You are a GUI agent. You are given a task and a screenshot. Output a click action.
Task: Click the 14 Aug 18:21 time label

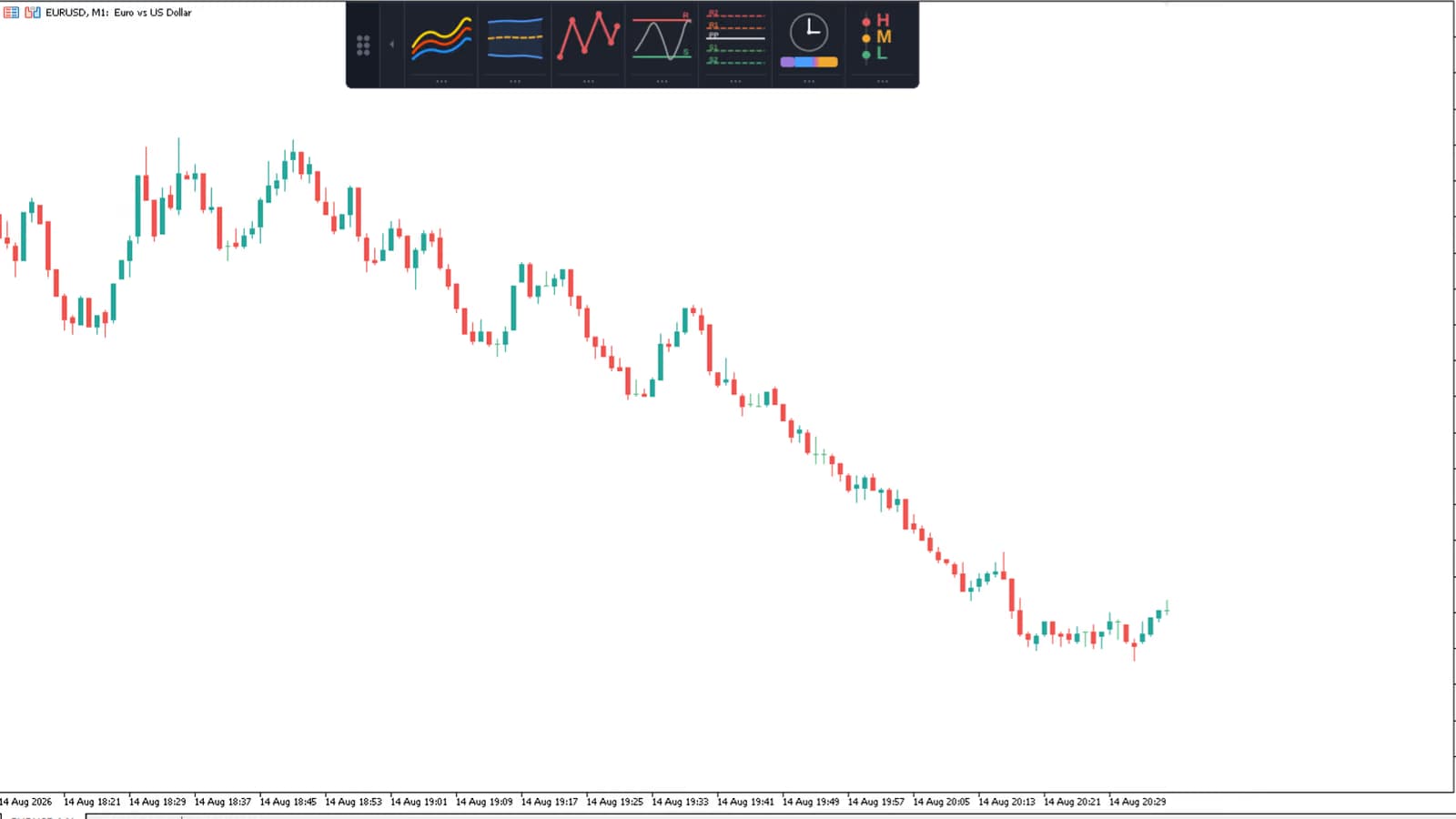tap(92, 802)
